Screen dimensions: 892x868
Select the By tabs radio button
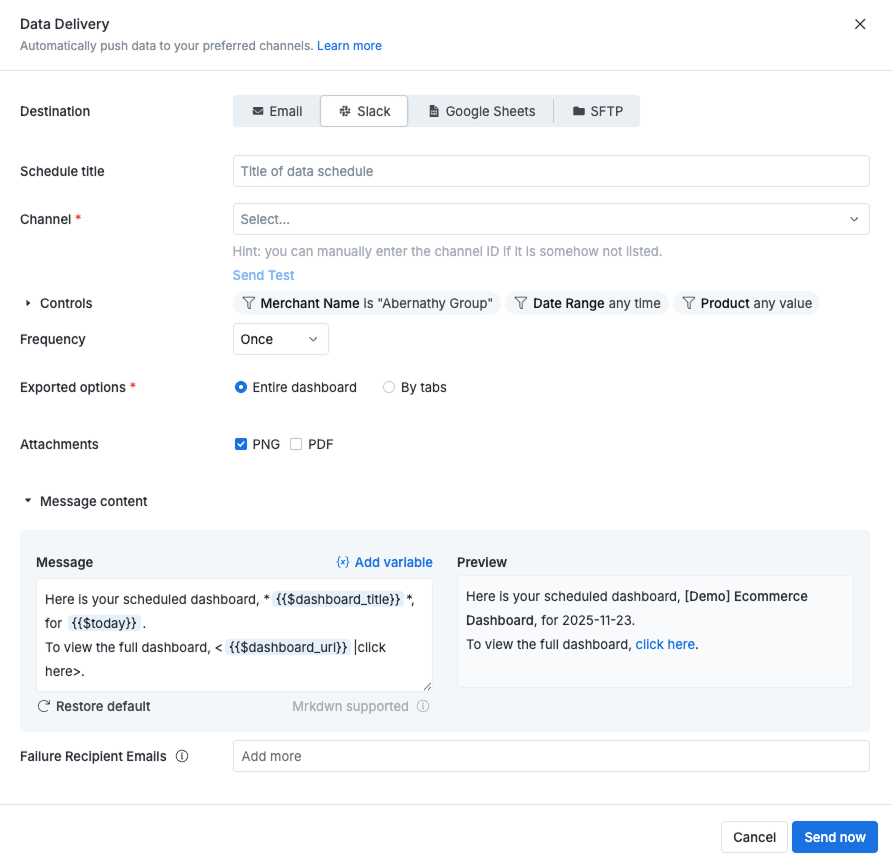(x=388, y=387)
